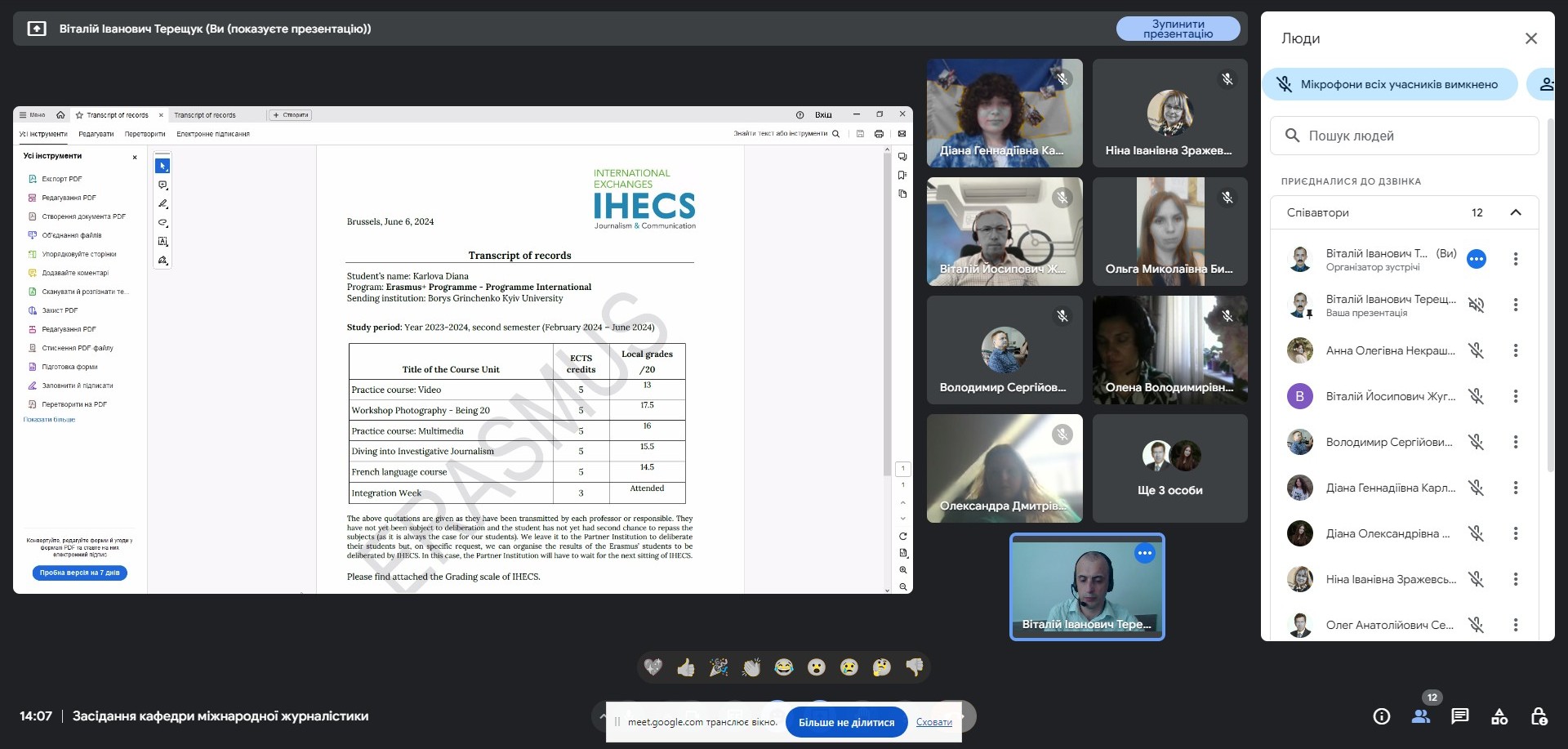This screenshot has height=749, width=1568.
Task: Toggle Діана Геннадіївна Карл microphone icon
Action: (x=1476, y=488)
